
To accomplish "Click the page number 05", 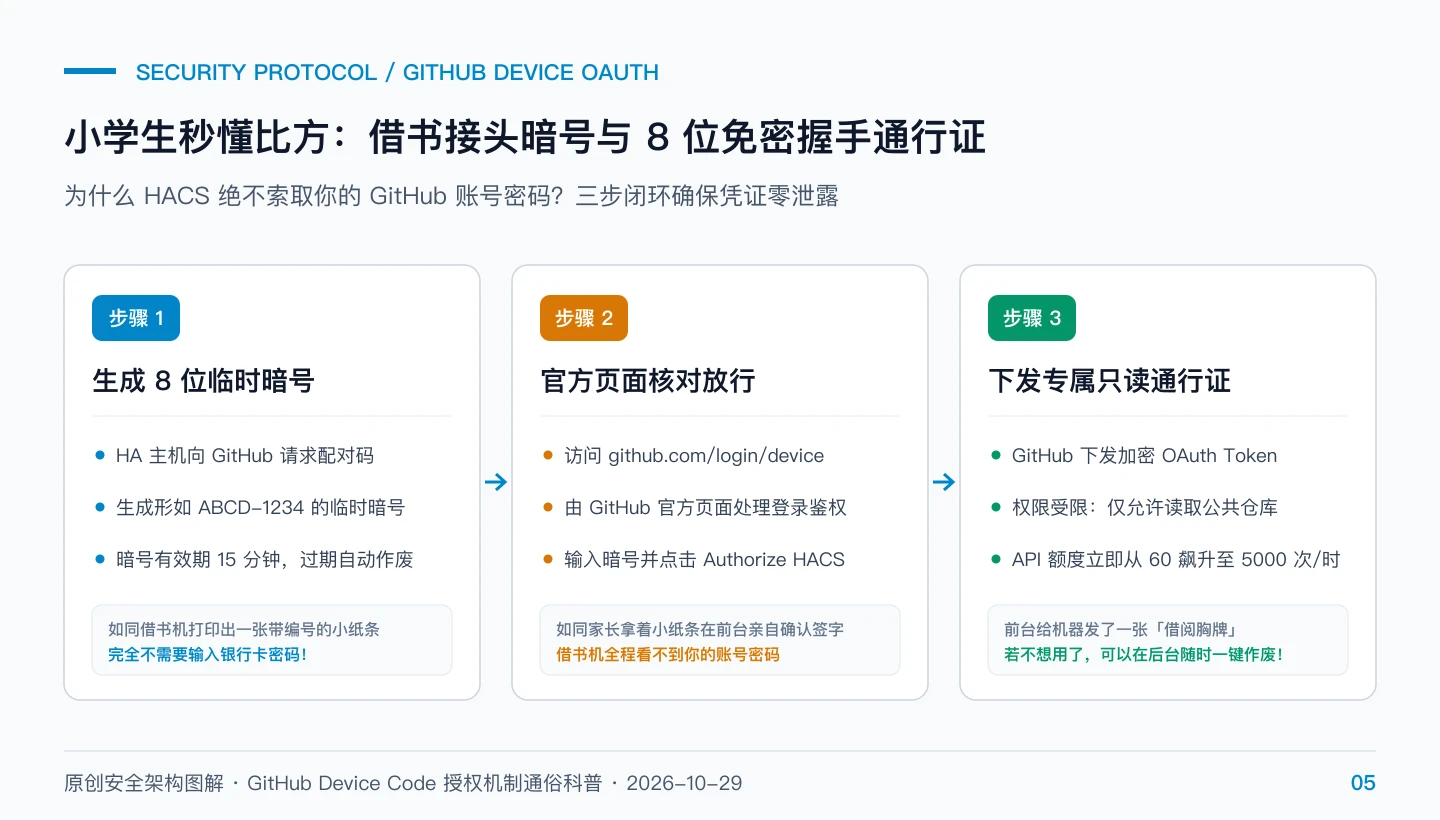I will point(1363,783).
